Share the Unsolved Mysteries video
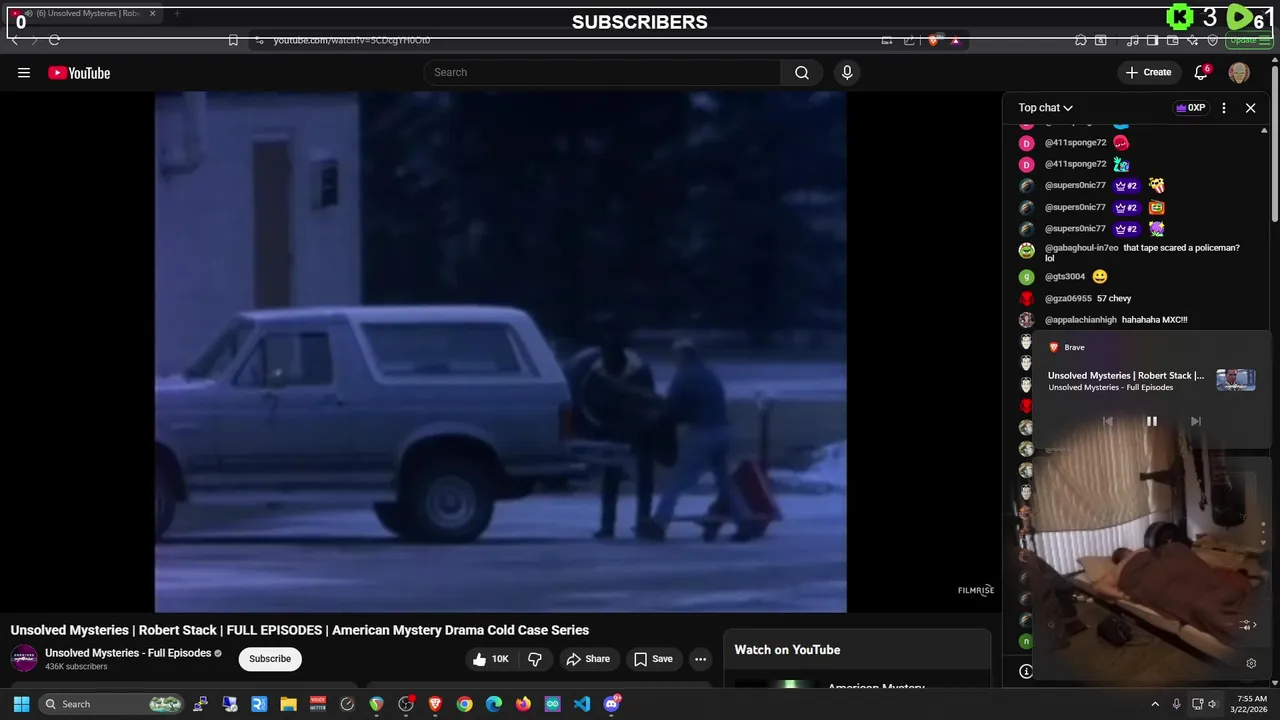The image size is (1280, 720). click(588, 659)
